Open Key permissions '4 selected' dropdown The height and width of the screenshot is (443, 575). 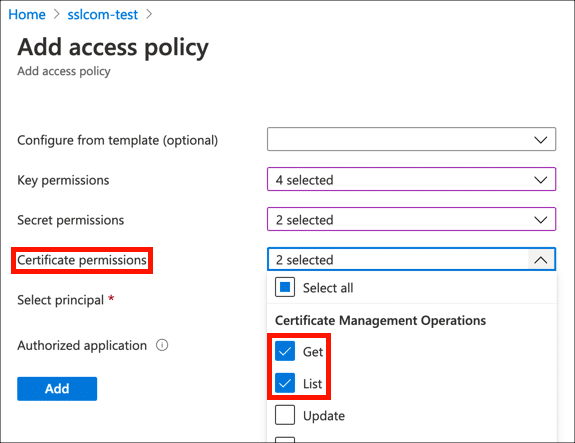(411, 179)
